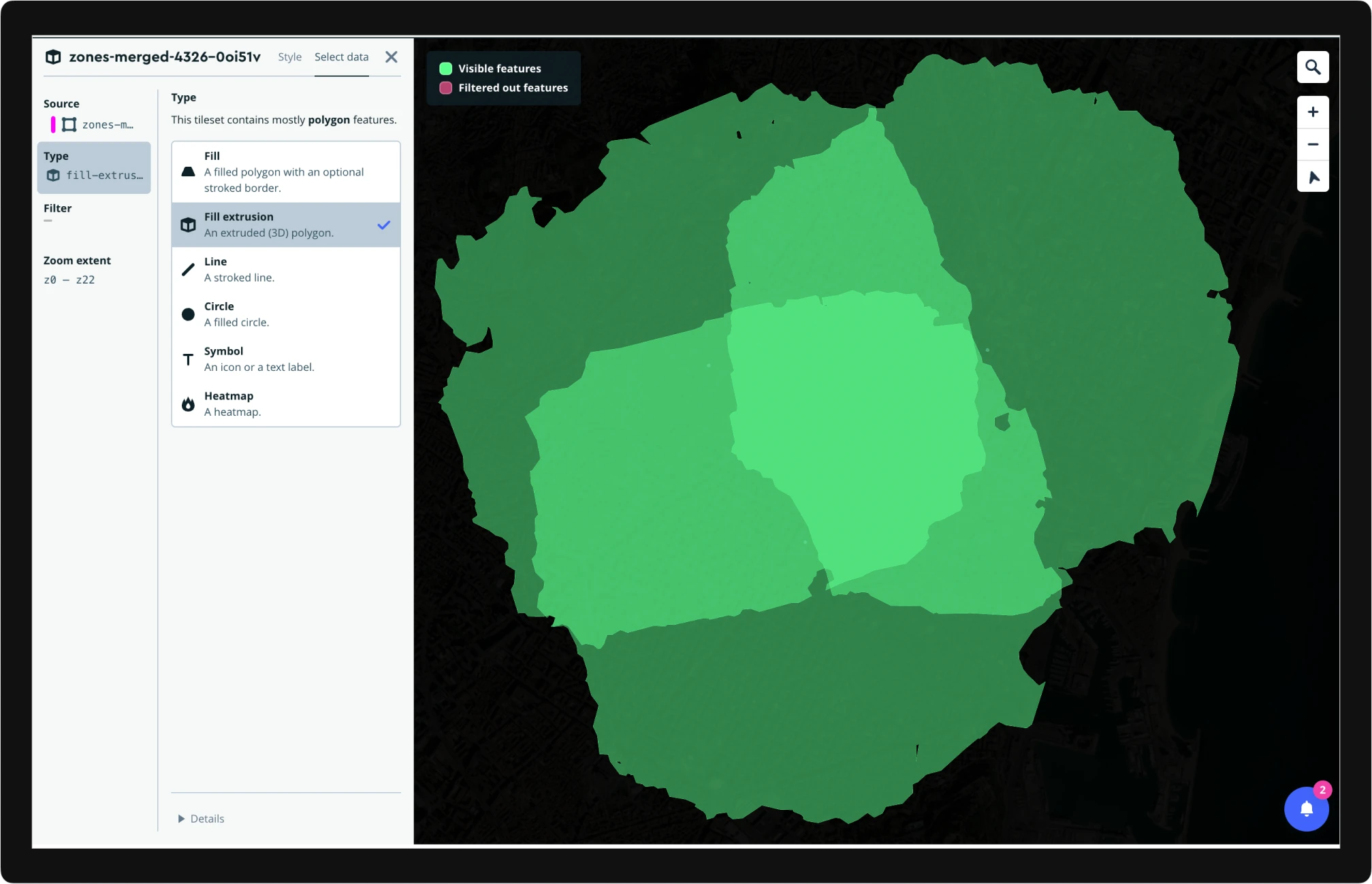
Task: Choose the Heatmap layer type
Action: pyautogui.click(x=286, y=404)
